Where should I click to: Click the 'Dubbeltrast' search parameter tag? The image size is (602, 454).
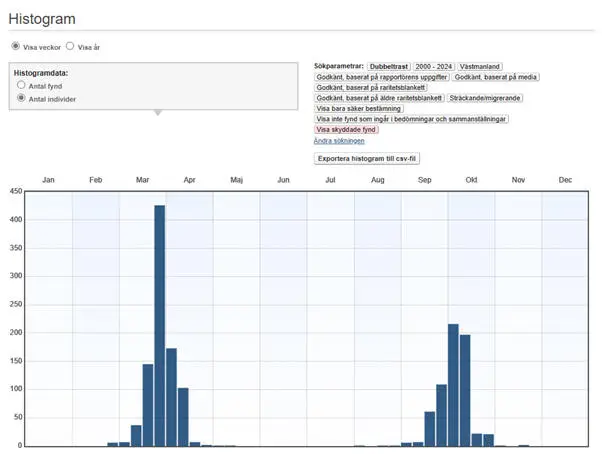[390, 66]
